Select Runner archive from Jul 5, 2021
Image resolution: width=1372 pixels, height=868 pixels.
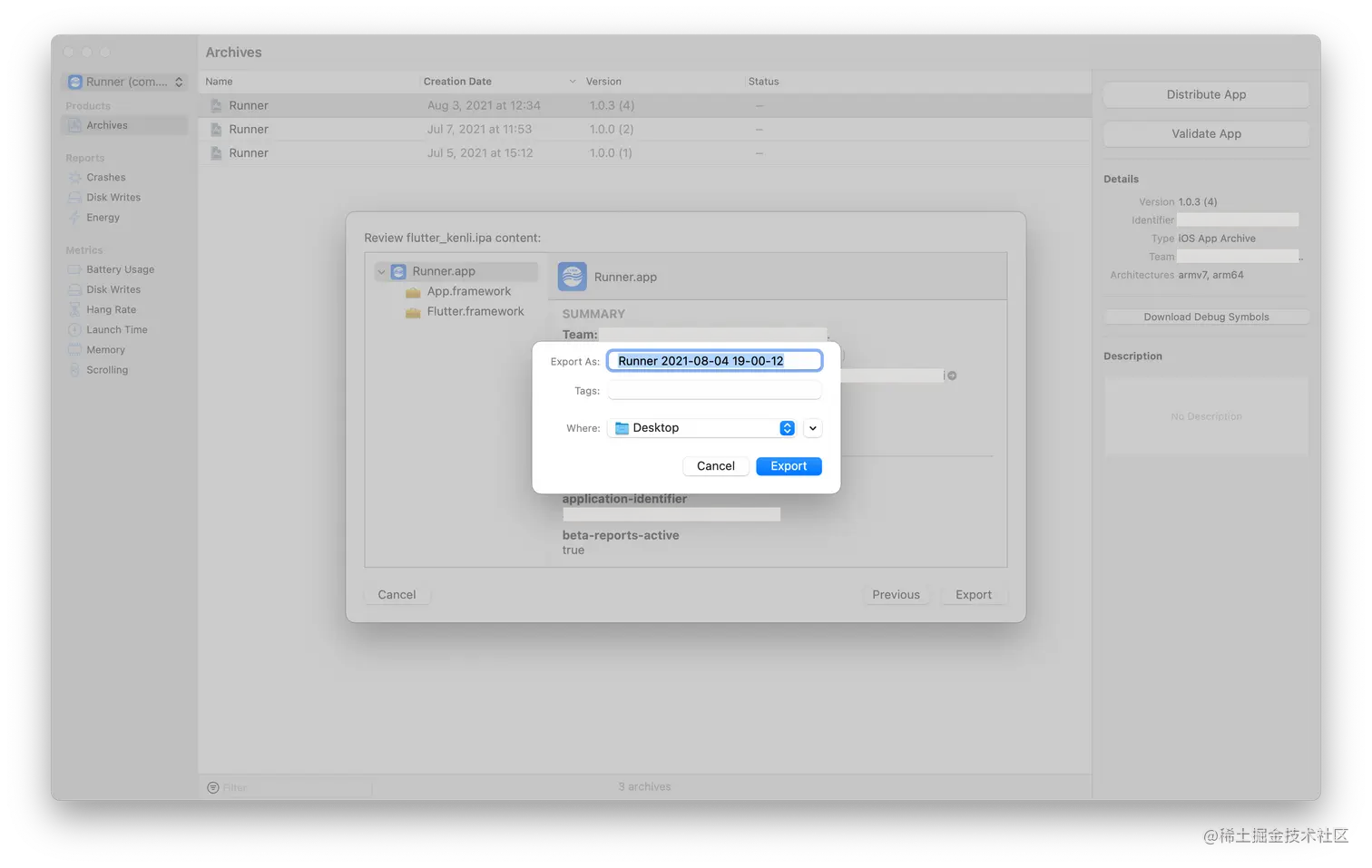(644, 152)
